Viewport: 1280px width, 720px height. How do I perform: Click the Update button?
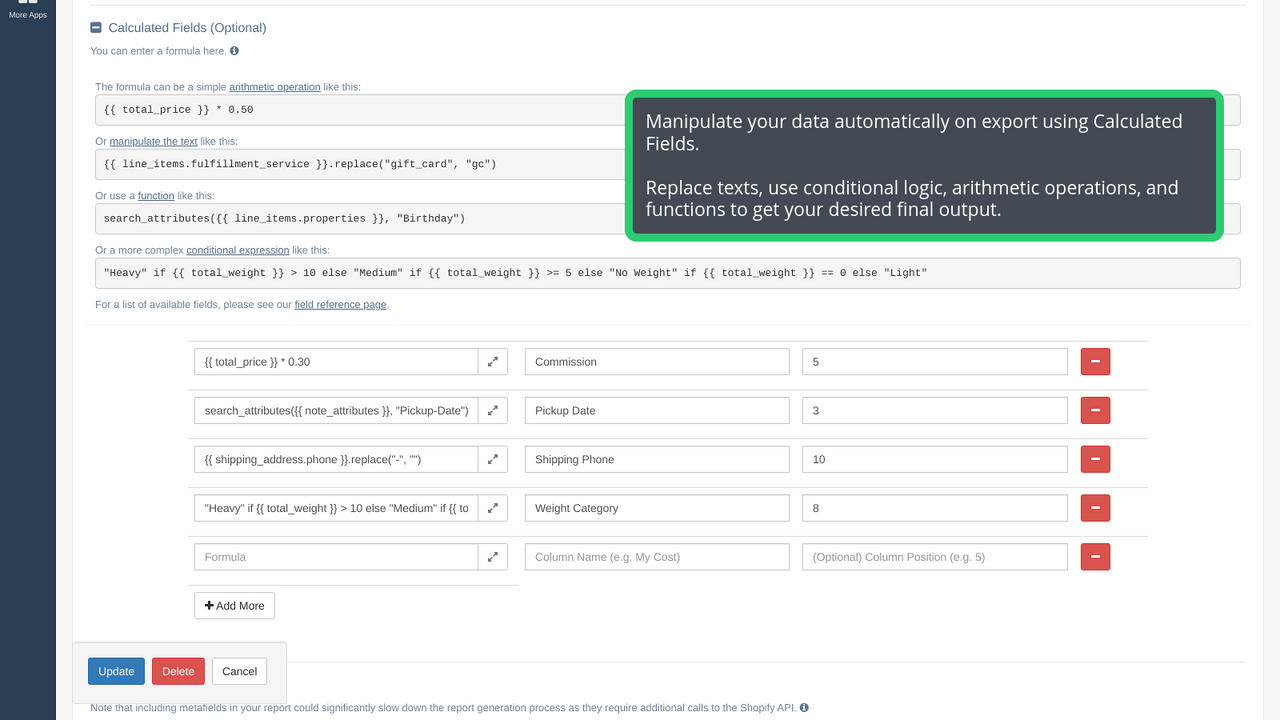[116, 671]
